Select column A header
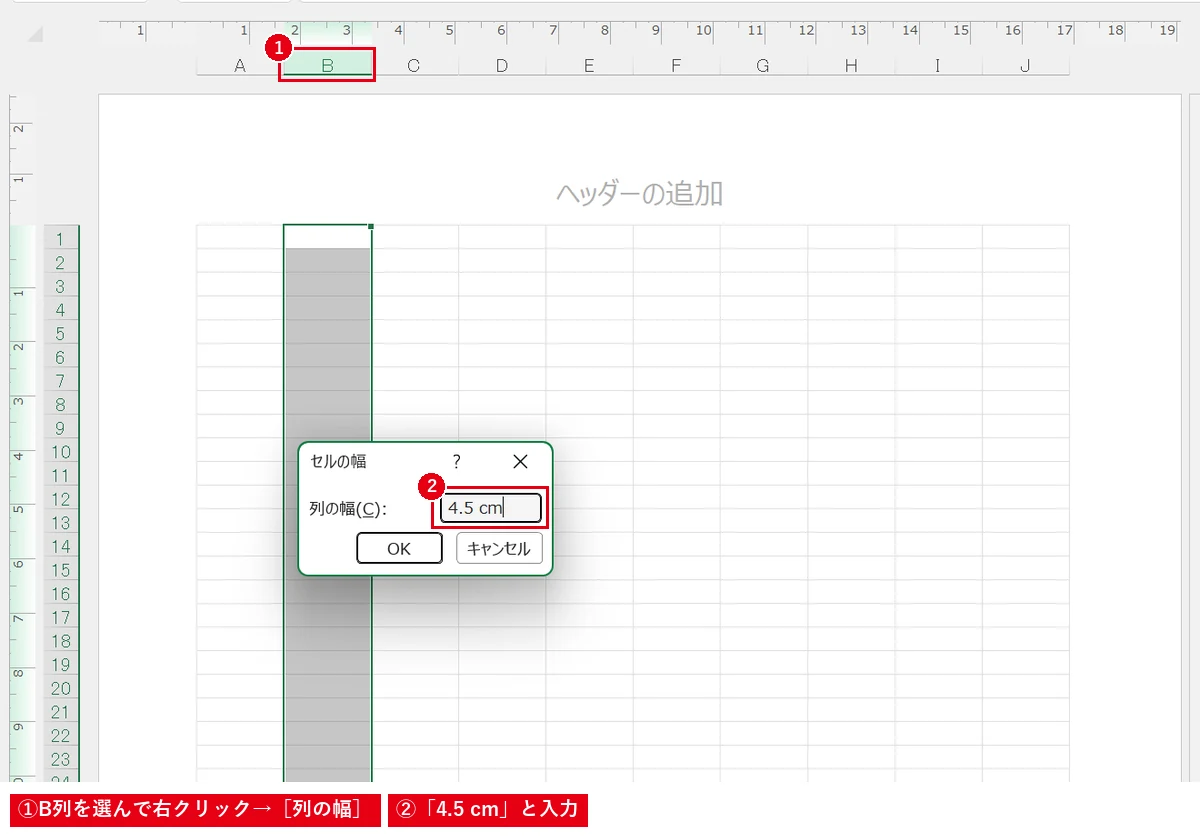Viewport: 1200px width, 838px height. point(240,66)
